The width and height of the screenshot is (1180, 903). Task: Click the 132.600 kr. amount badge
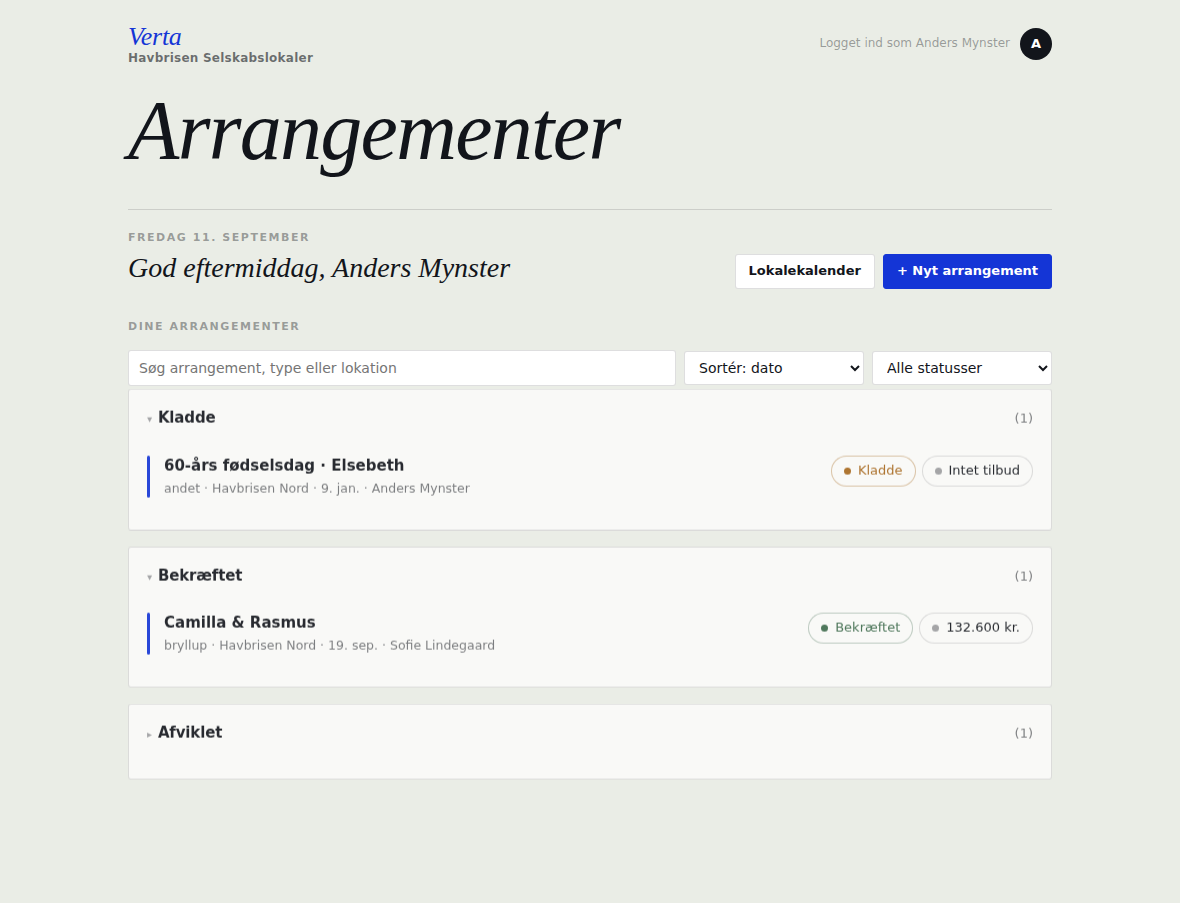[975, 628]
